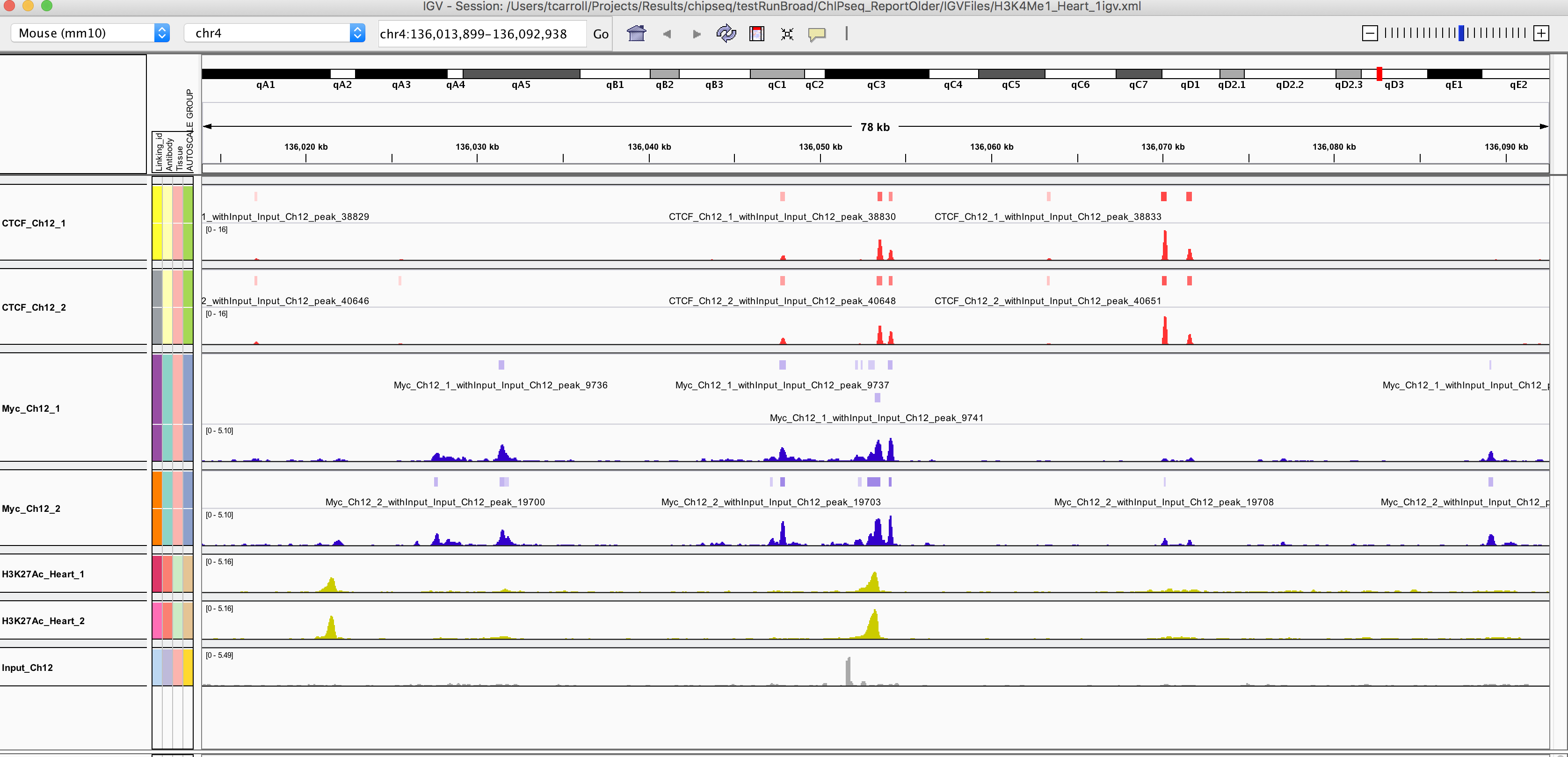Toggle the popup behavior speech bubble icon
The height and width of the screenshot is (757, 1568).
coord(817,34)
